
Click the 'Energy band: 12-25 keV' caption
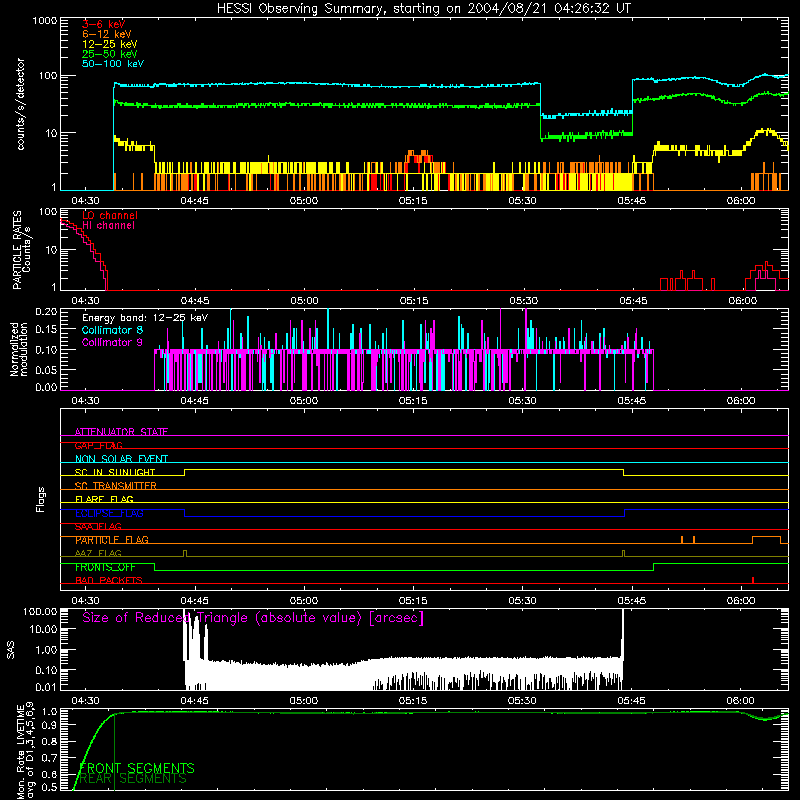point(145,318)
